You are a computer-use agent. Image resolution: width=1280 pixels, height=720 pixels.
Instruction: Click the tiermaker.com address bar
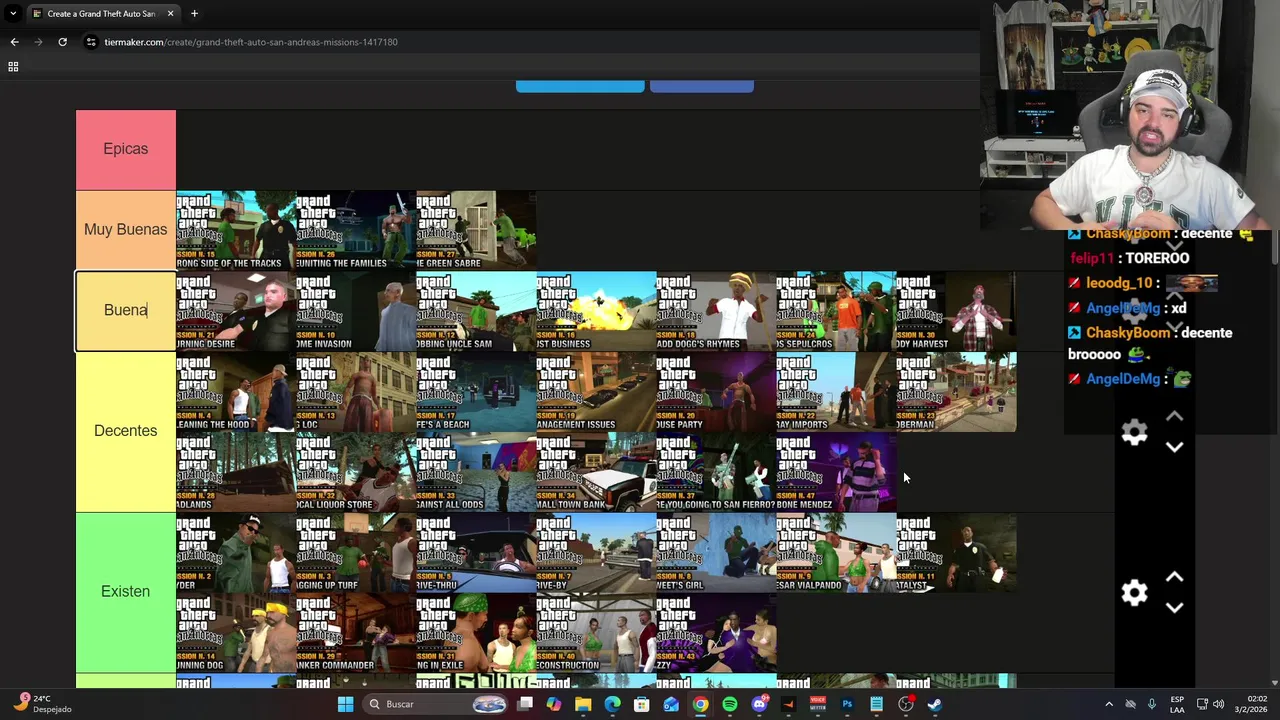pos(530,42)
